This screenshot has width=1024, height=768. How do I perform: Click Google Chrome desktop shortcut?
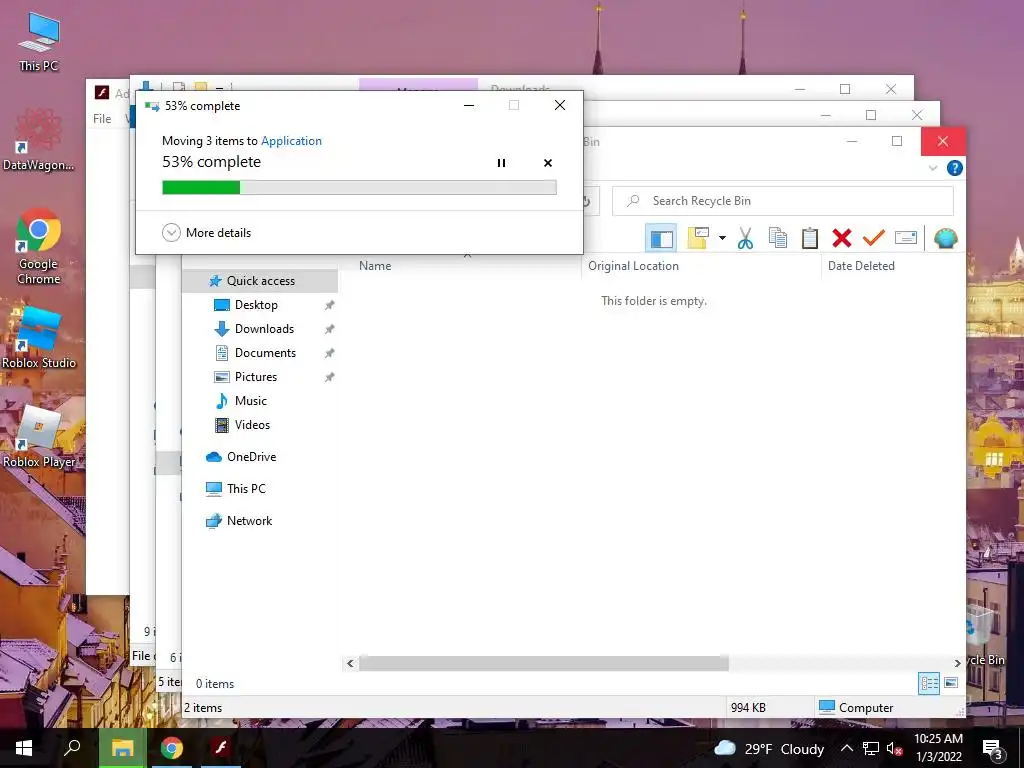pyautogui.click(x=39, y=247)
